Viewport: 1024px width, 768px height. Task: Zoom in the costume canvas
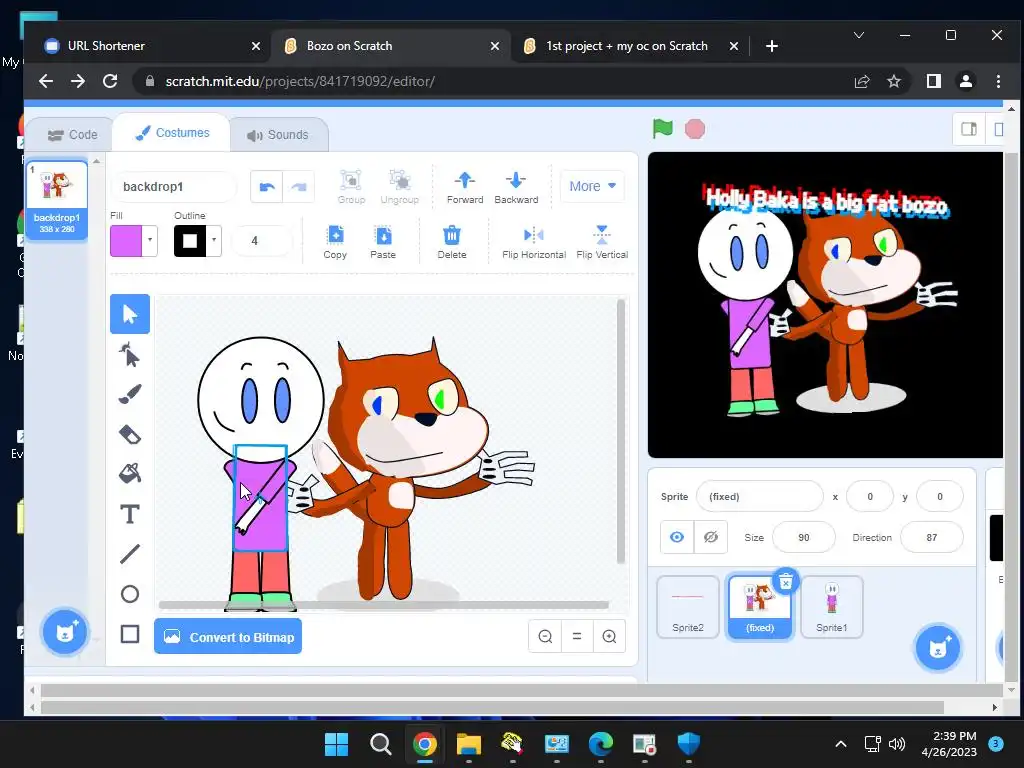click(x=609, y=636)
